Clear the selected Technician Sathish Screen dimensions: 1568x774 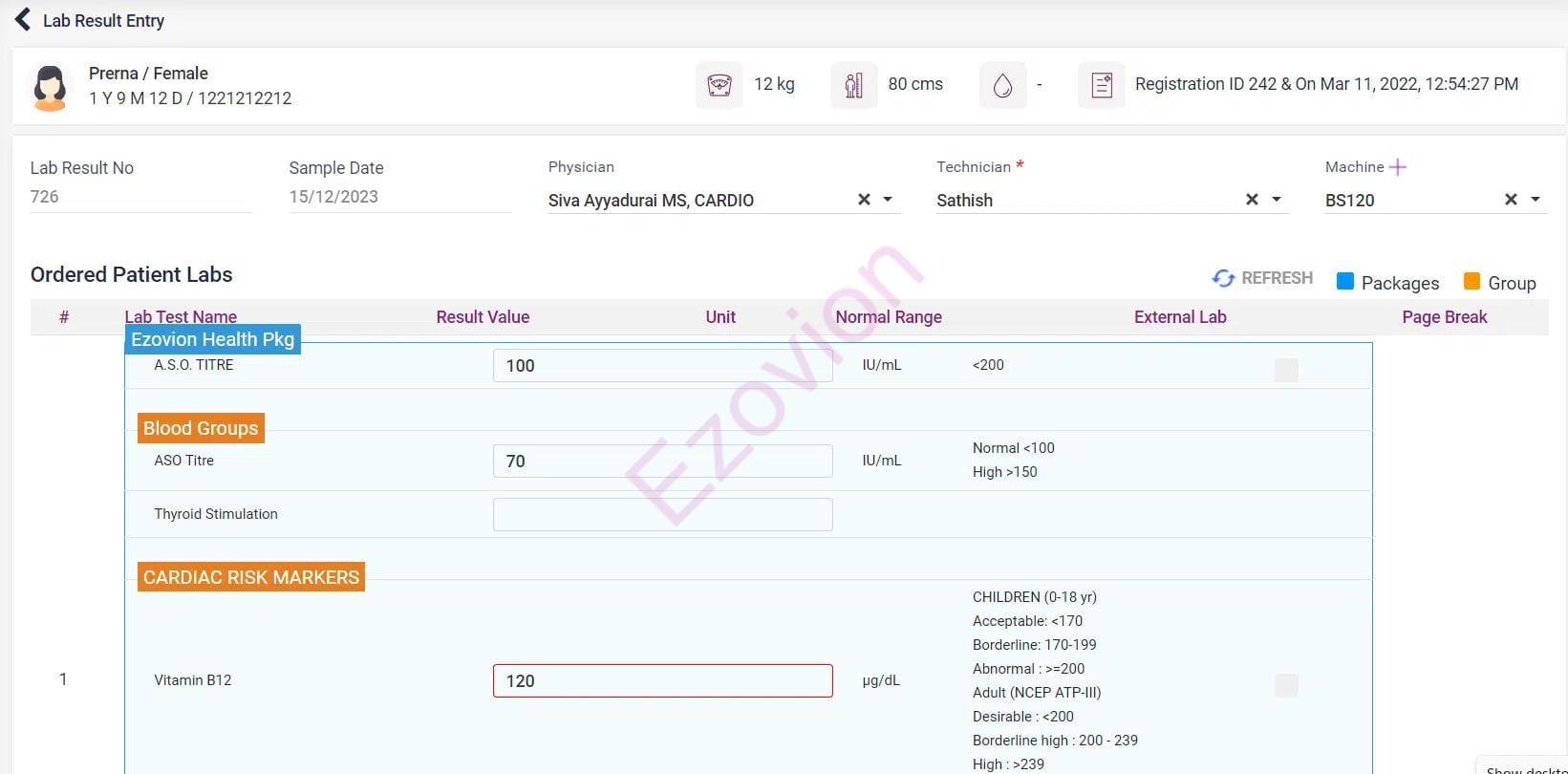pos(1252,200)
